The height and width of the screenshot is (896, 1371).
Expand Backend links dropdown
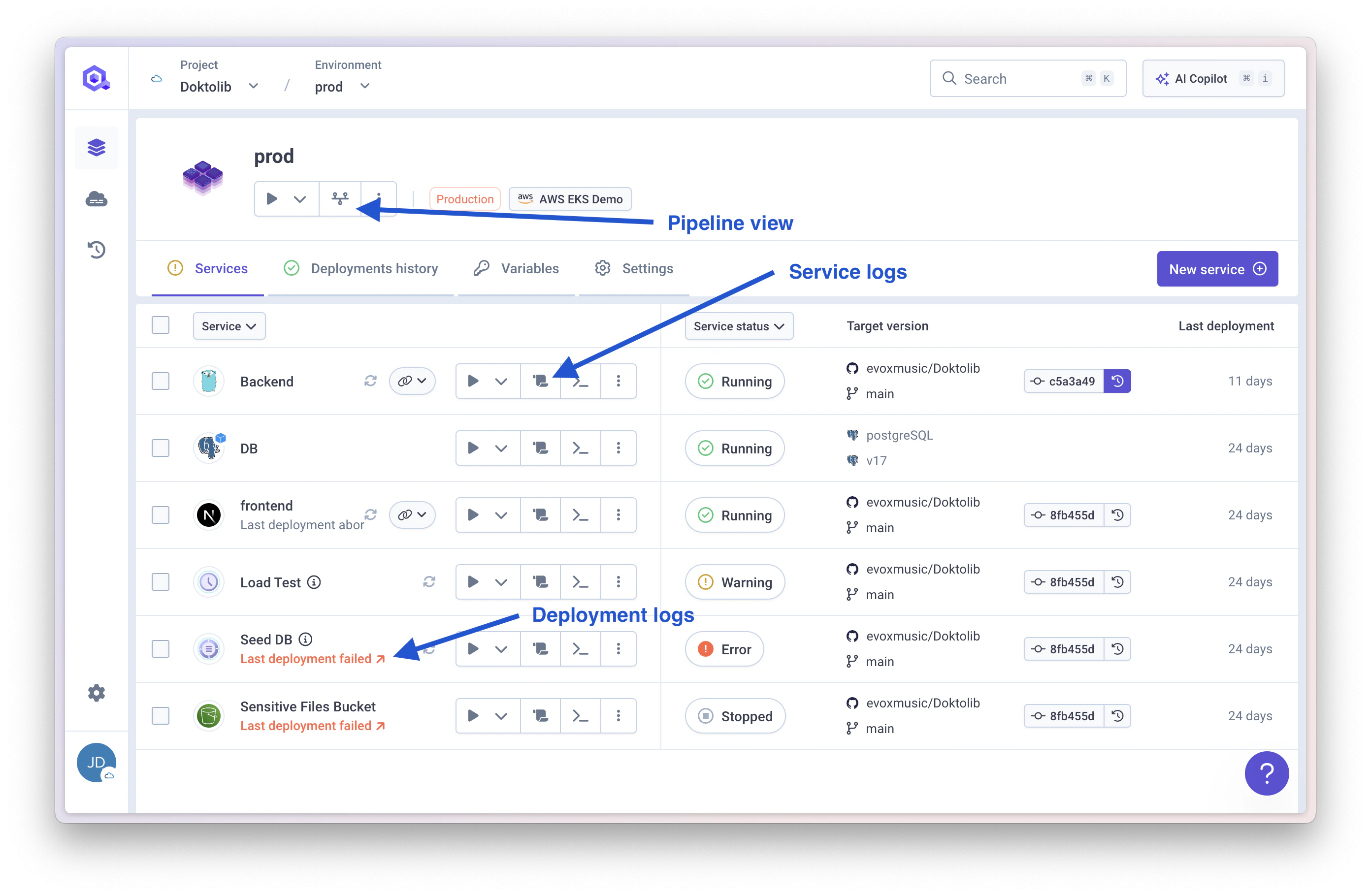412,381
